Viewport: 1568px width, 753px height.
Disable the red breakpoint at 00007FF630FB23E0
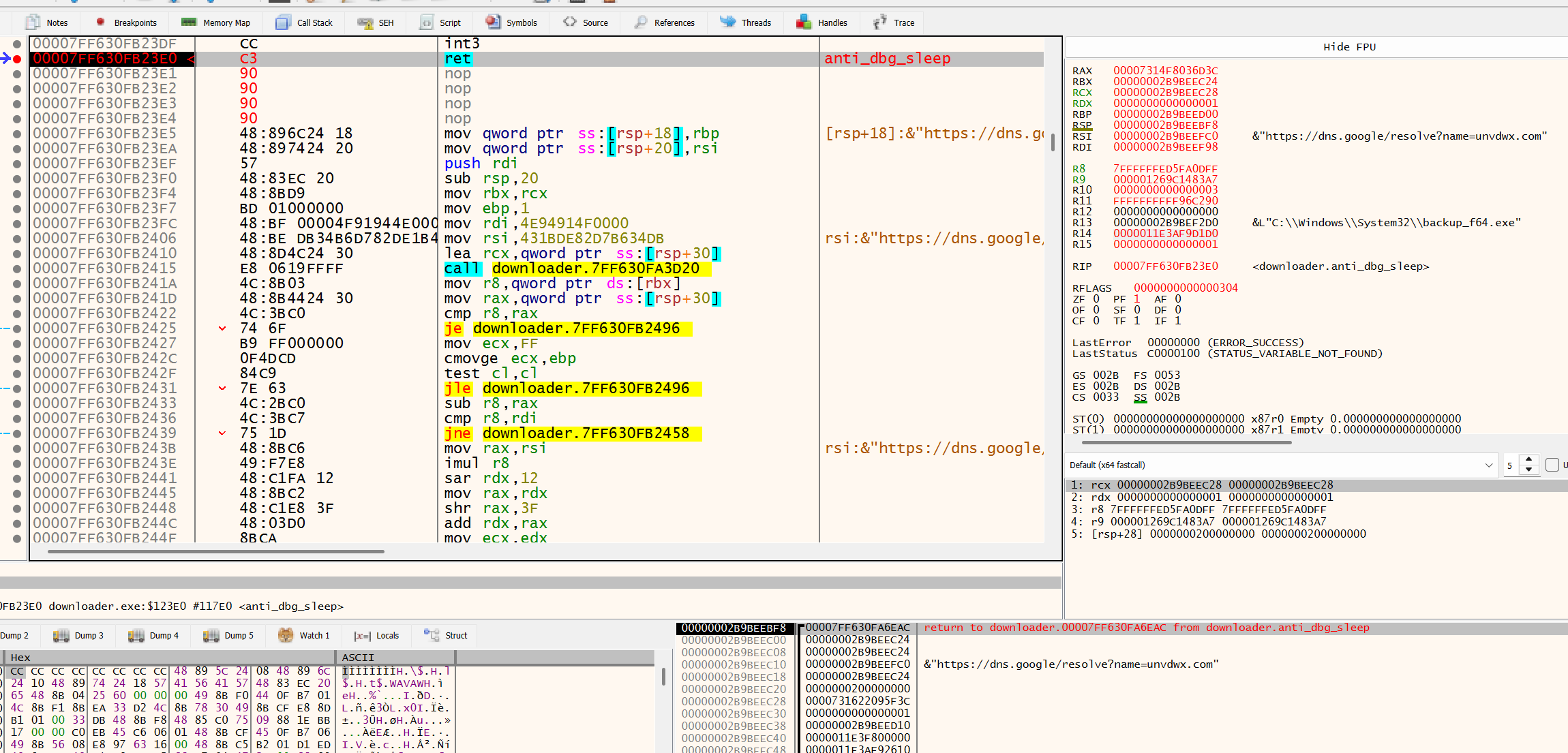pos(17,59)
